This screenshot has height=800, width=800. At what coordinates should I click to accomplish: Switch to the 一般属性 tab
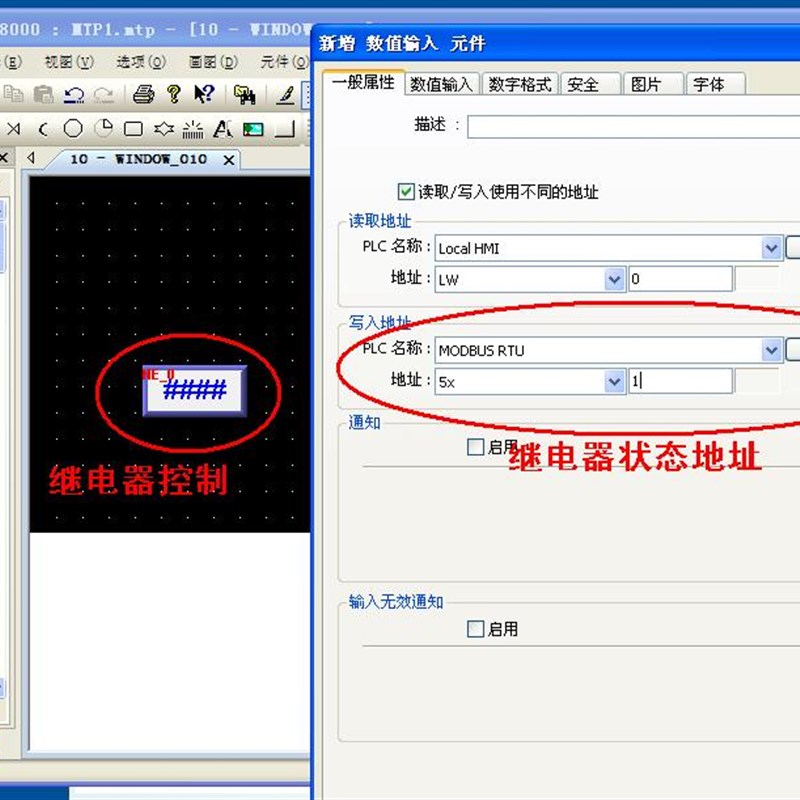point(364,83)
